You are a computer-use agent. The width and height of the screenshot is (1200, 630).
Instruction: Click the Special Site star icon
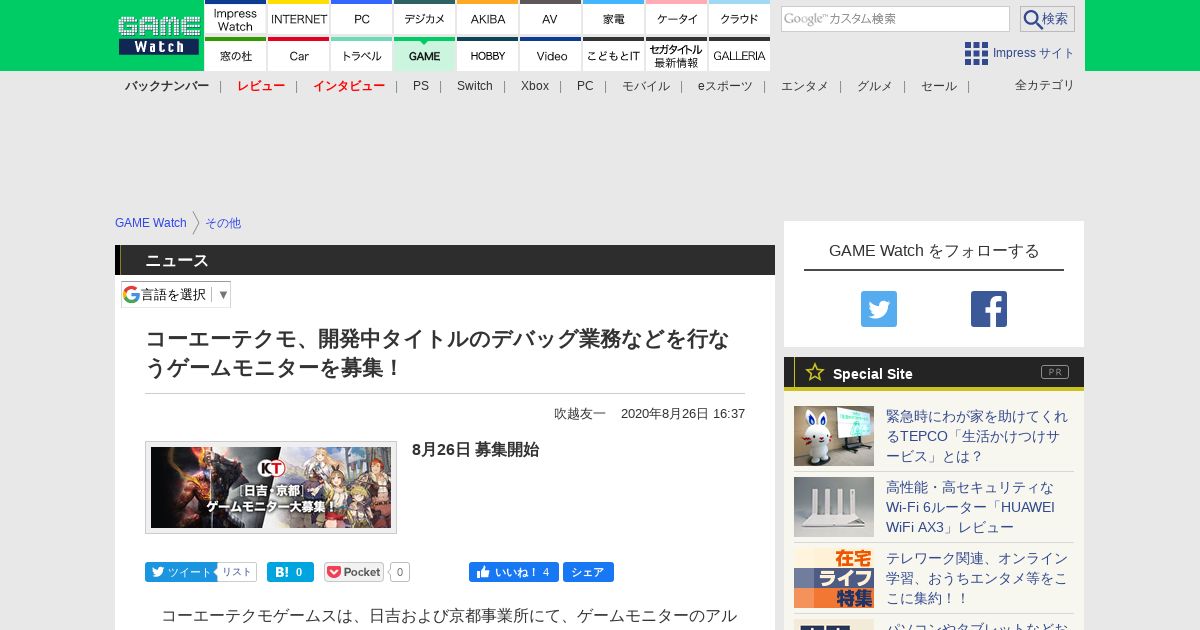(815, 372)
